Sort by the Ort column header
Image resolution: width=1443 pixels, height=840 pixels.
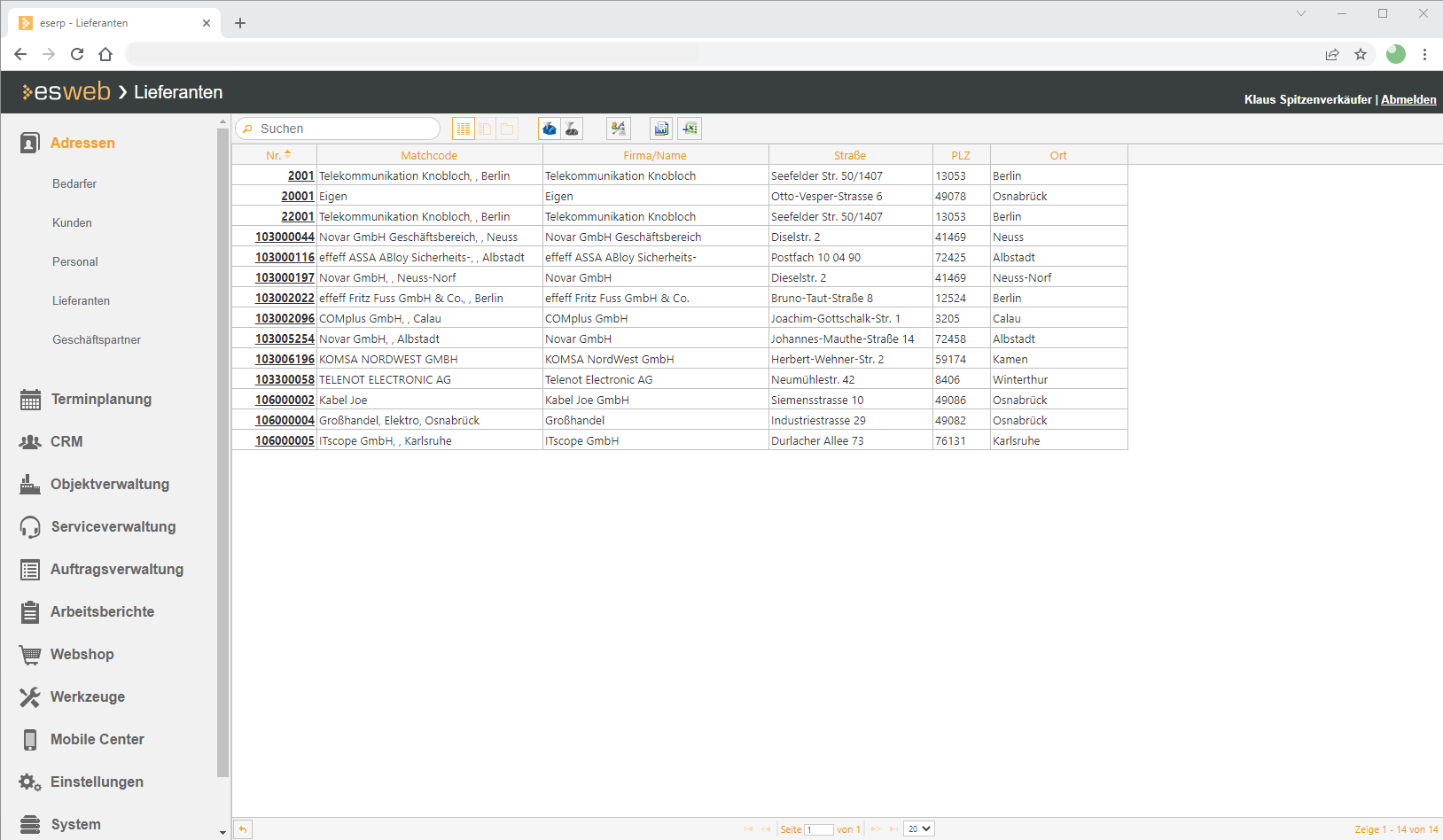point(1058,155)
